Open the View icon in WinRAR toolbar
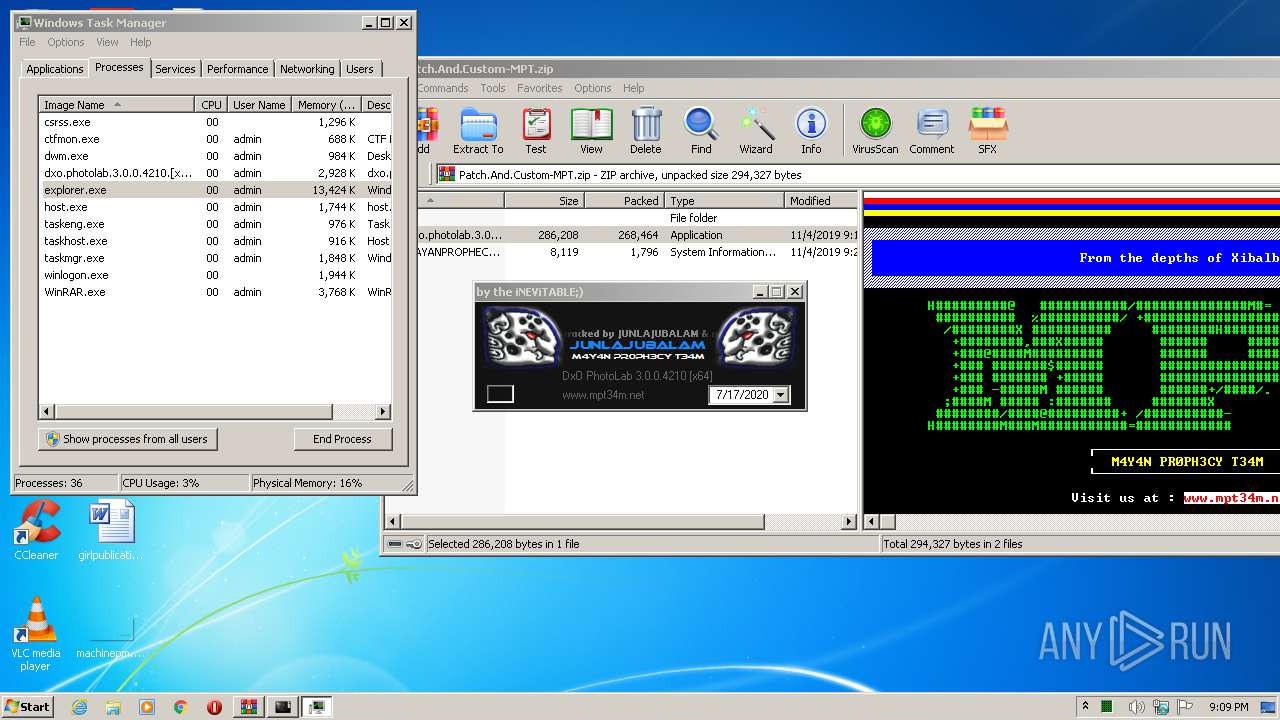This screenshot has height=720, width=1280. click(591, 131)
